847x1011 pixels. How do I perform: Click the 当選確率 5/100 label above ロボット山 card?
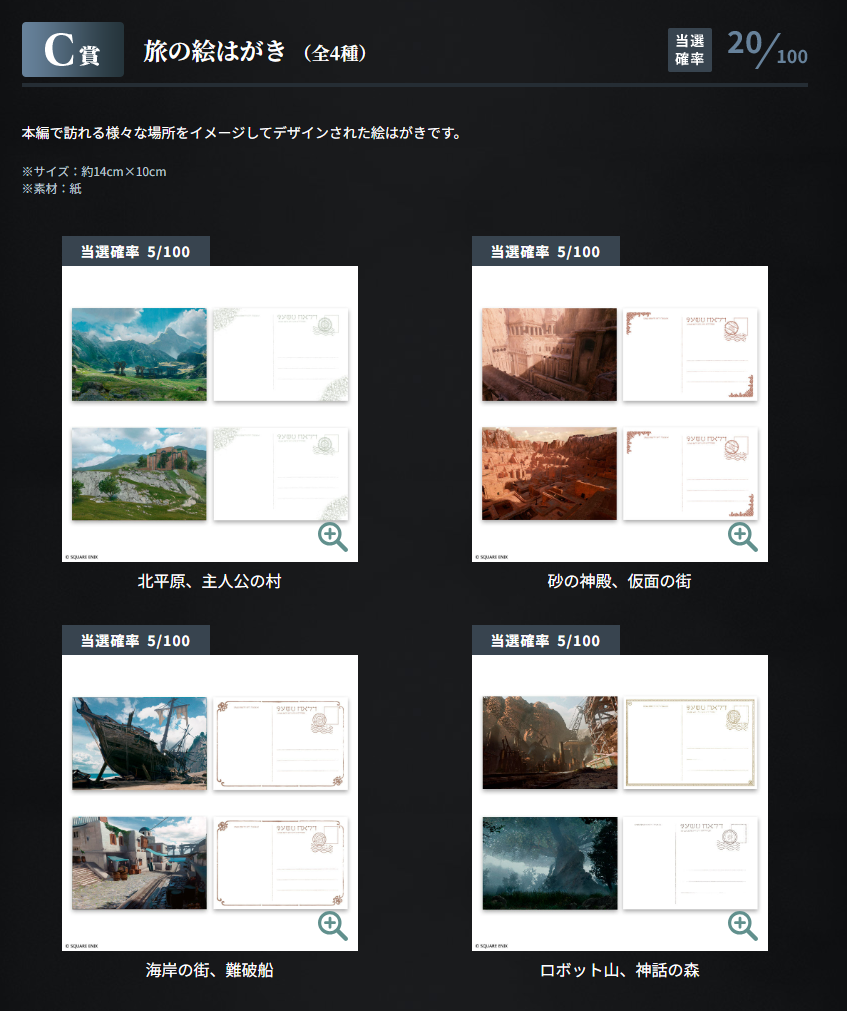click(545, 640)
